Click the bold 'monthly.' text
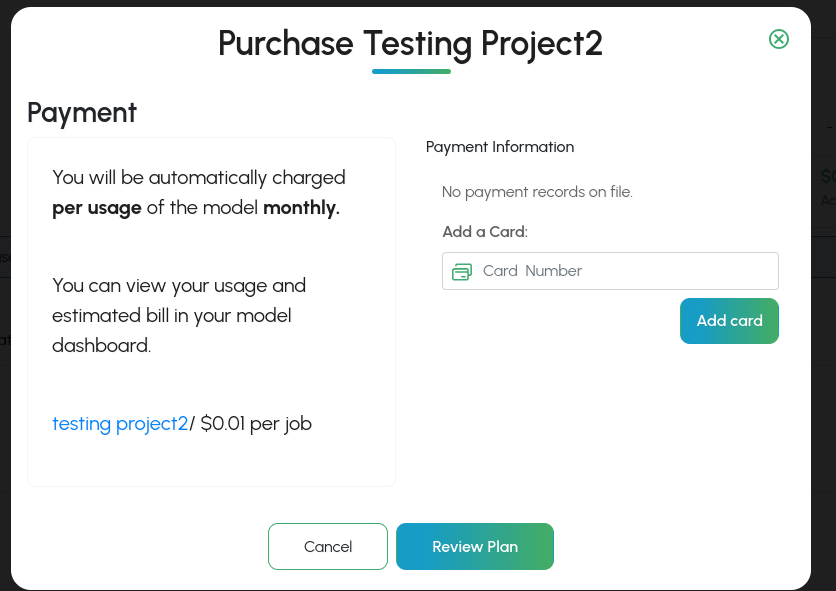 [x=301, y=209]
